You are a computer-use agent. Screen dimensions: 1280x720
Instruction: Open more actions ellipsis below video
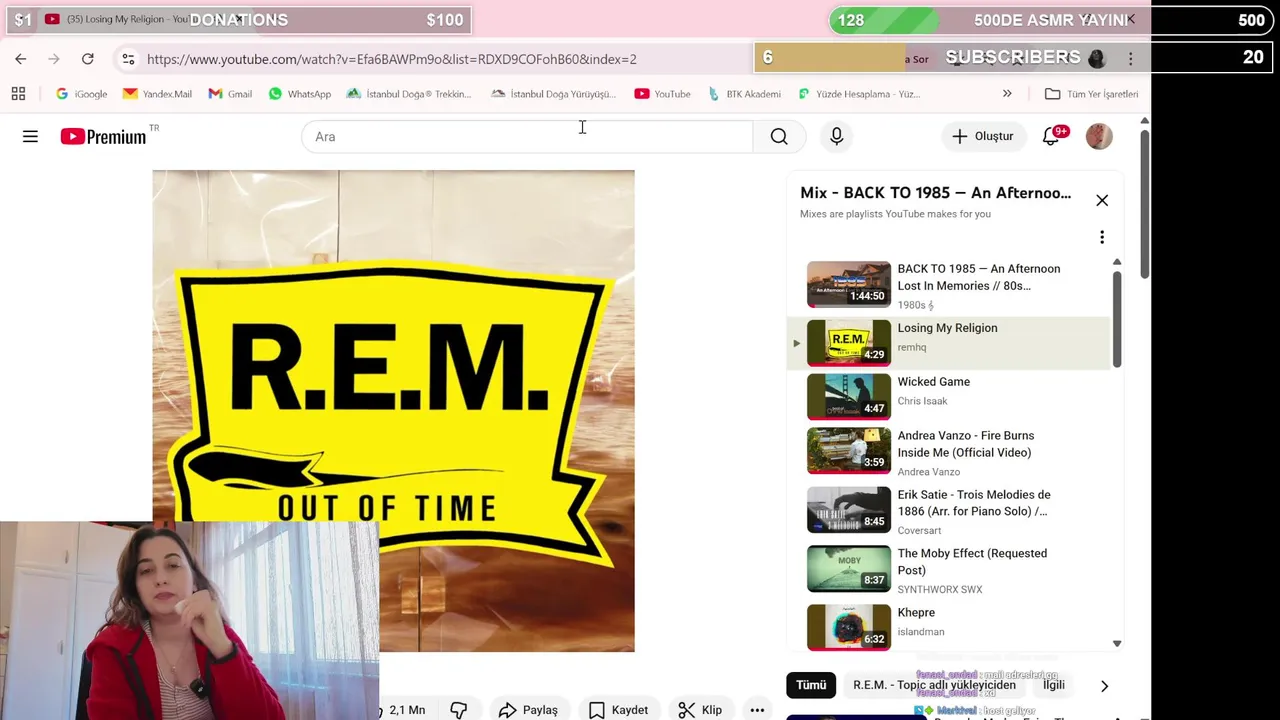click(757, 710)
